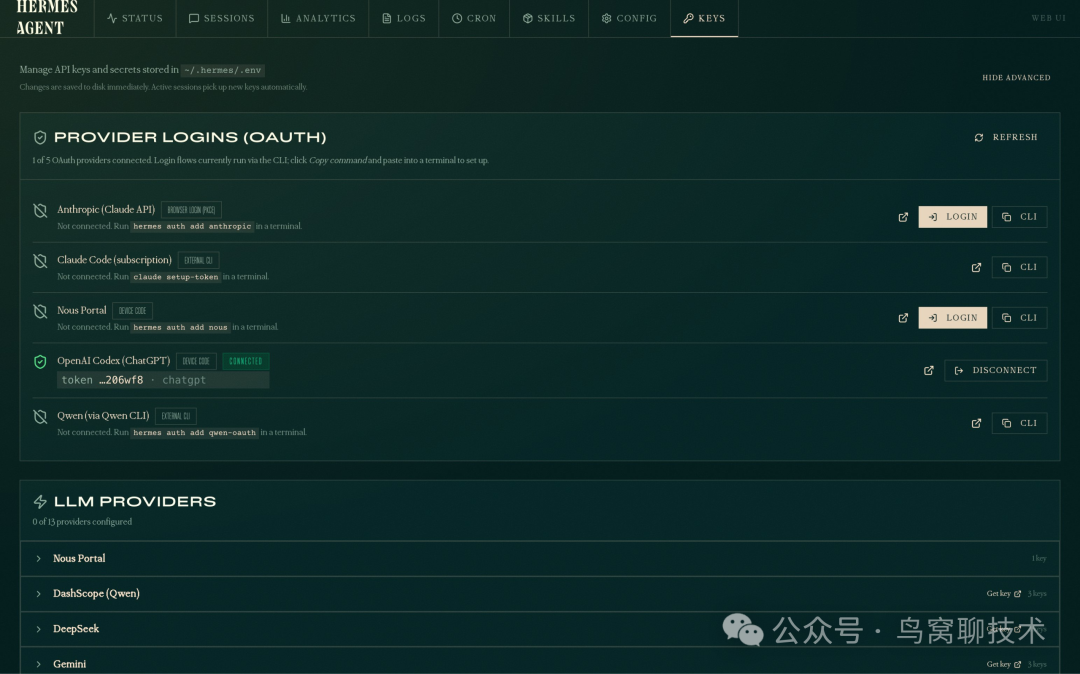Expand the Nous Portal provider section
Viewport: 1080px width, 674px height.
(40, 558)
